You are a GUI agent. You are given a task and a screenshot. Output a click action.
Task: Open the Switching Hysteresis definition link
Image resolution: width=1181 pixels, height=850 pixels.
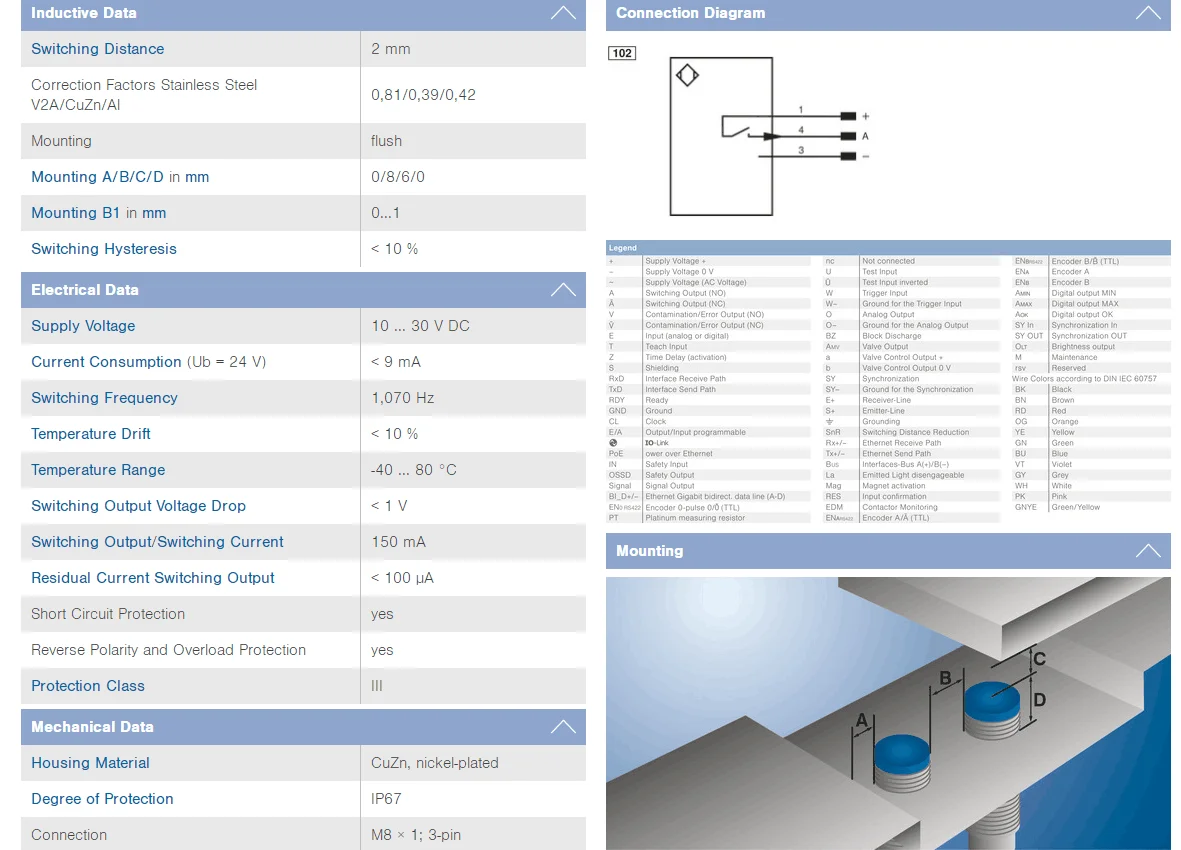[103, 249]
